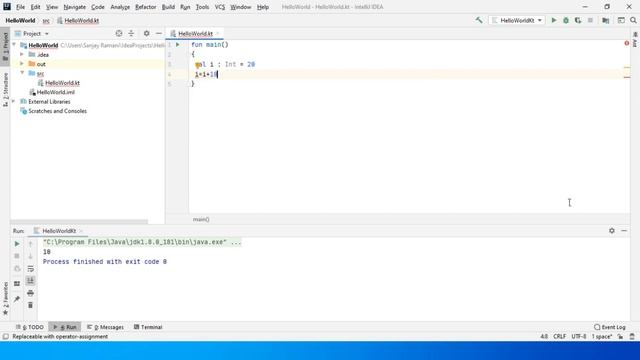Rerun HelloWorldKt in Run panel
The image size is (640, 360).
pyautogui.click(x=17, y=244)
